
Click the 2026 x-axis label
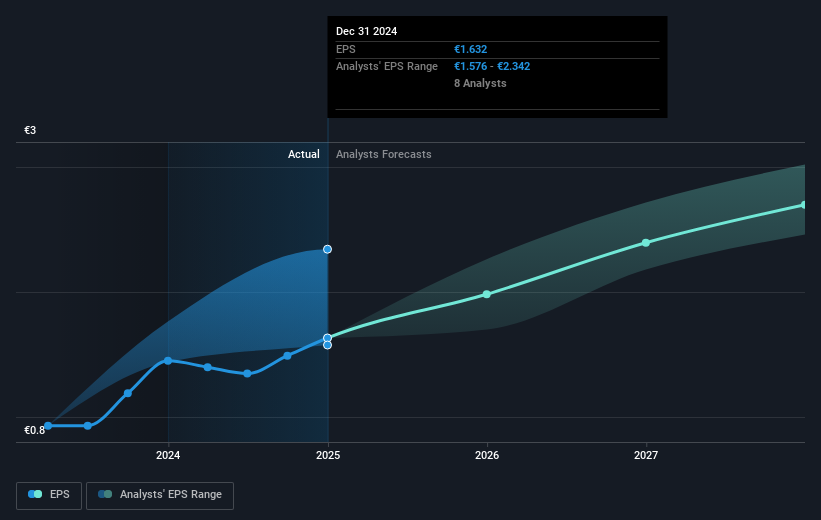[487, 456]
